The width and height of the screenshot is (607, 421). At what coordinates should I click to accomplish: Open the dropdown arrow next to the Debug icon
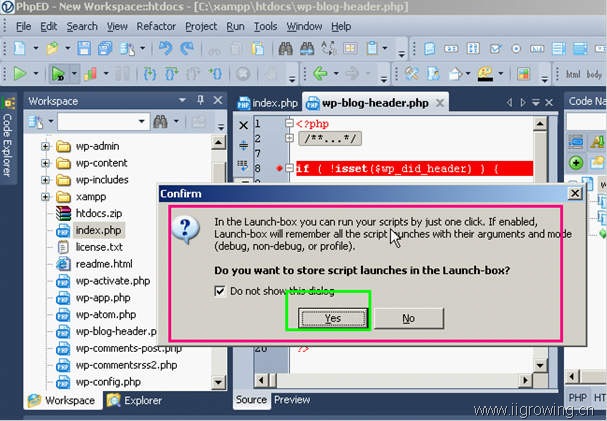tap(74, 74)
